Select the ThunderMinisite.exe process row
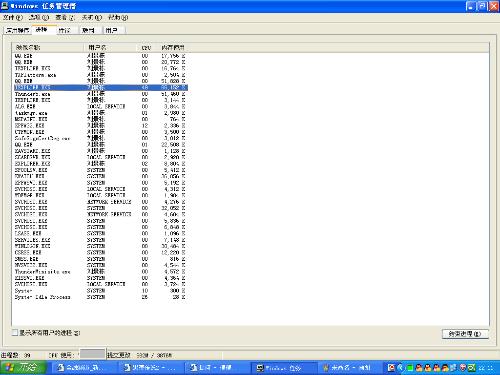The image size is (500, 375). coord(101,272)
